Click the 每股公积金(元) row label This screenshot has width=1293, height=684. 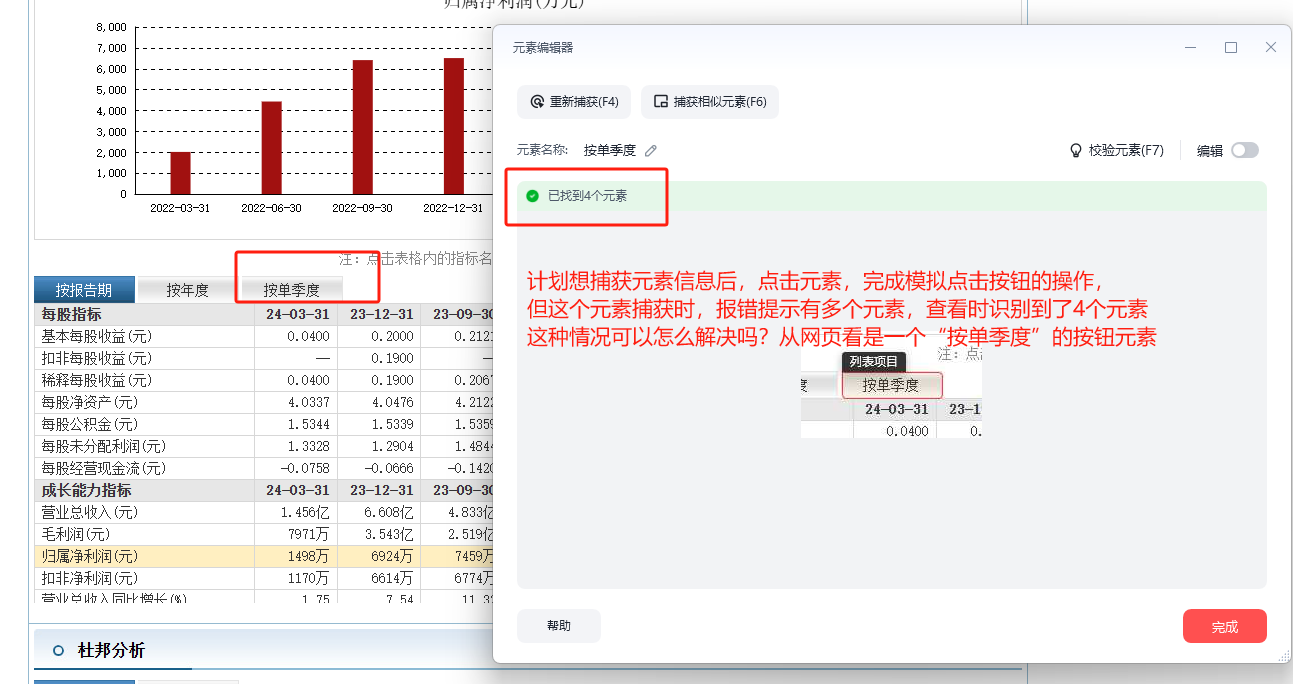pos(89,424)
